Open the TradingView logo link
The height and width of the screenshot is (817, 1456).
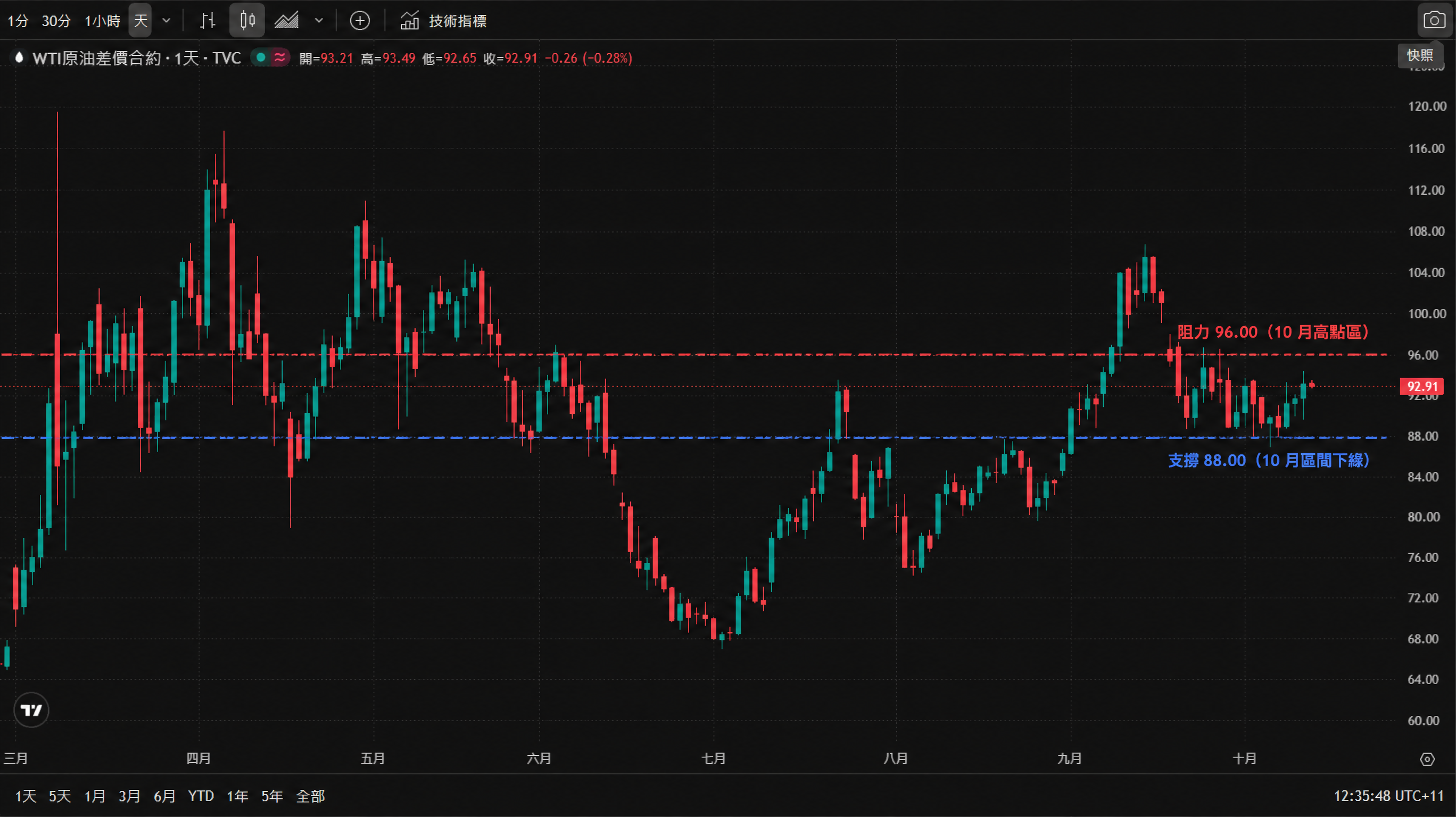pyautogui.click(x=31, y=710)
